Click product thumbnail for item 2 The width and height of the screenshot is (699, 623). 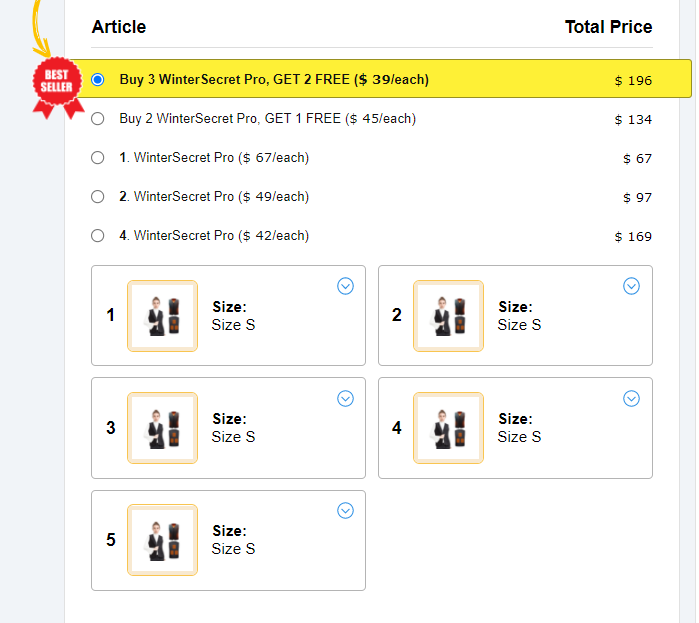pos(448,316)
